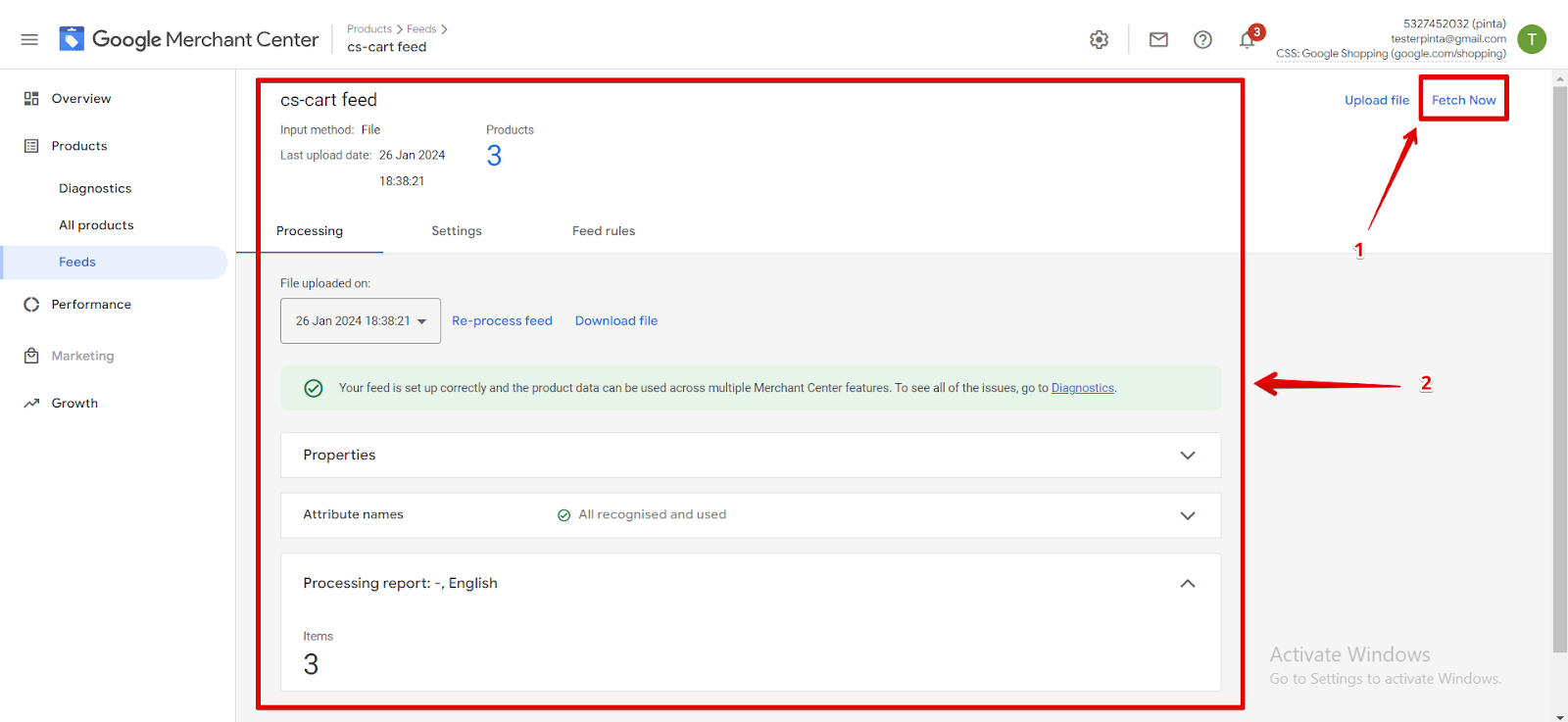The height and width of the screenshot is (722, 1568).
Task: Open Growth in sidebar
Action: click(74, 404)
